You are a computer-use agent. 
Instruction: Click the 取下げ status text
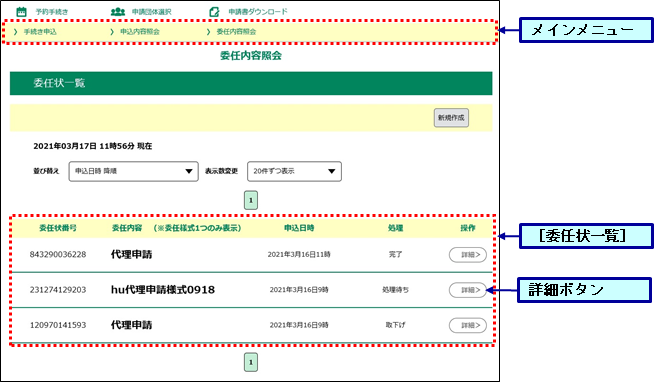point(395,325)
